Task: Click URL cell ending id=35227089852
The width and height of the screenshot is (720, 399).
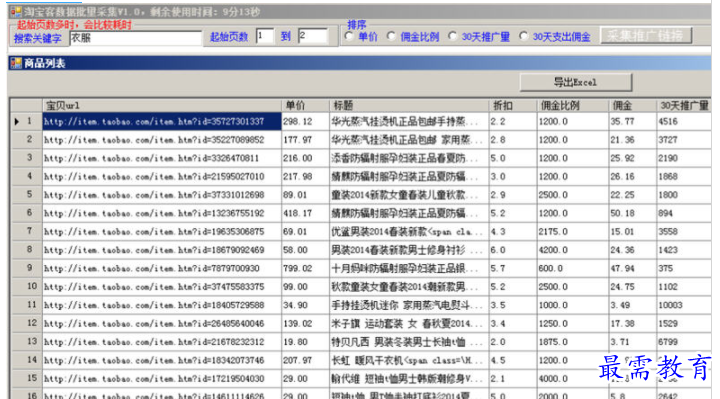Action: pyautogui.click(x=162, y=140)
